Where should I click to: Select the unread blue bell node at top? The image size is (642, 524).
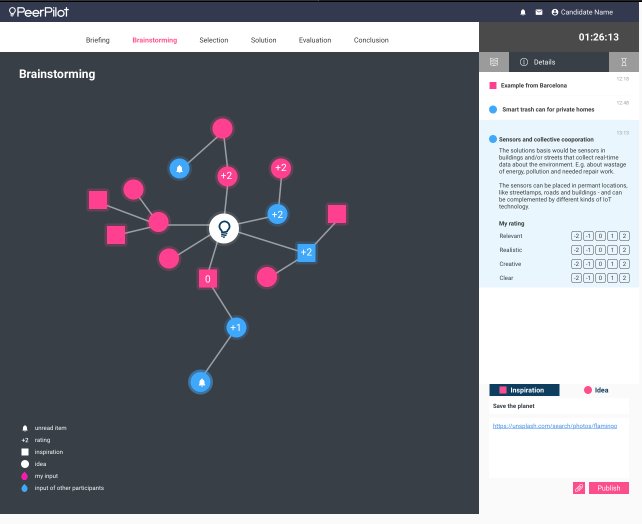pos(179,168)
